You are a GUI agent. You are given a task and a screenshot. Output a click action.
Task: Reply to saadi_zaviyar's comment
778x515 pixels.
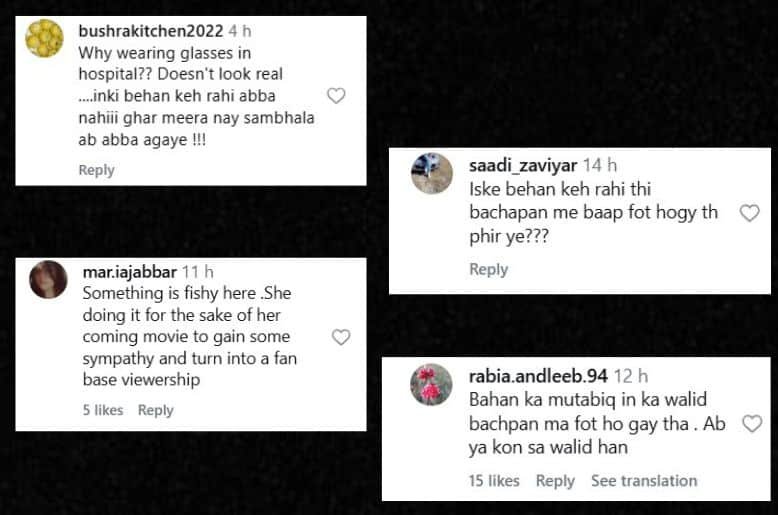coord(488,269)
